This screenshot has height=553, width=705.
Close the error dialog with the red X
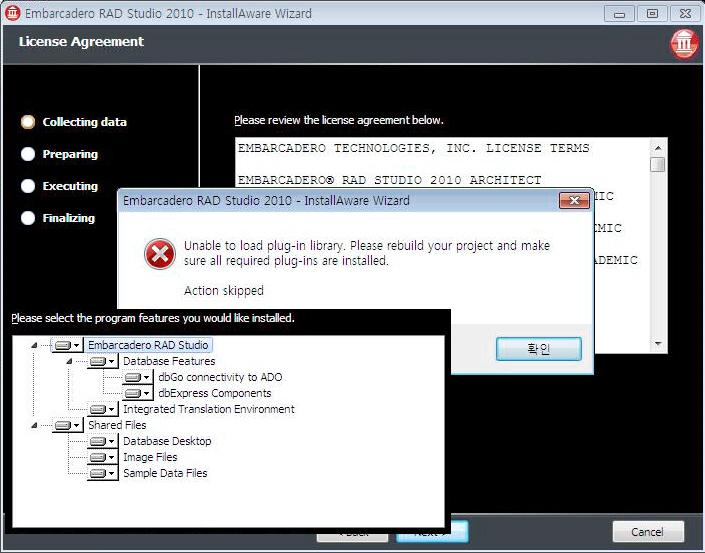(x=573, y=201)
